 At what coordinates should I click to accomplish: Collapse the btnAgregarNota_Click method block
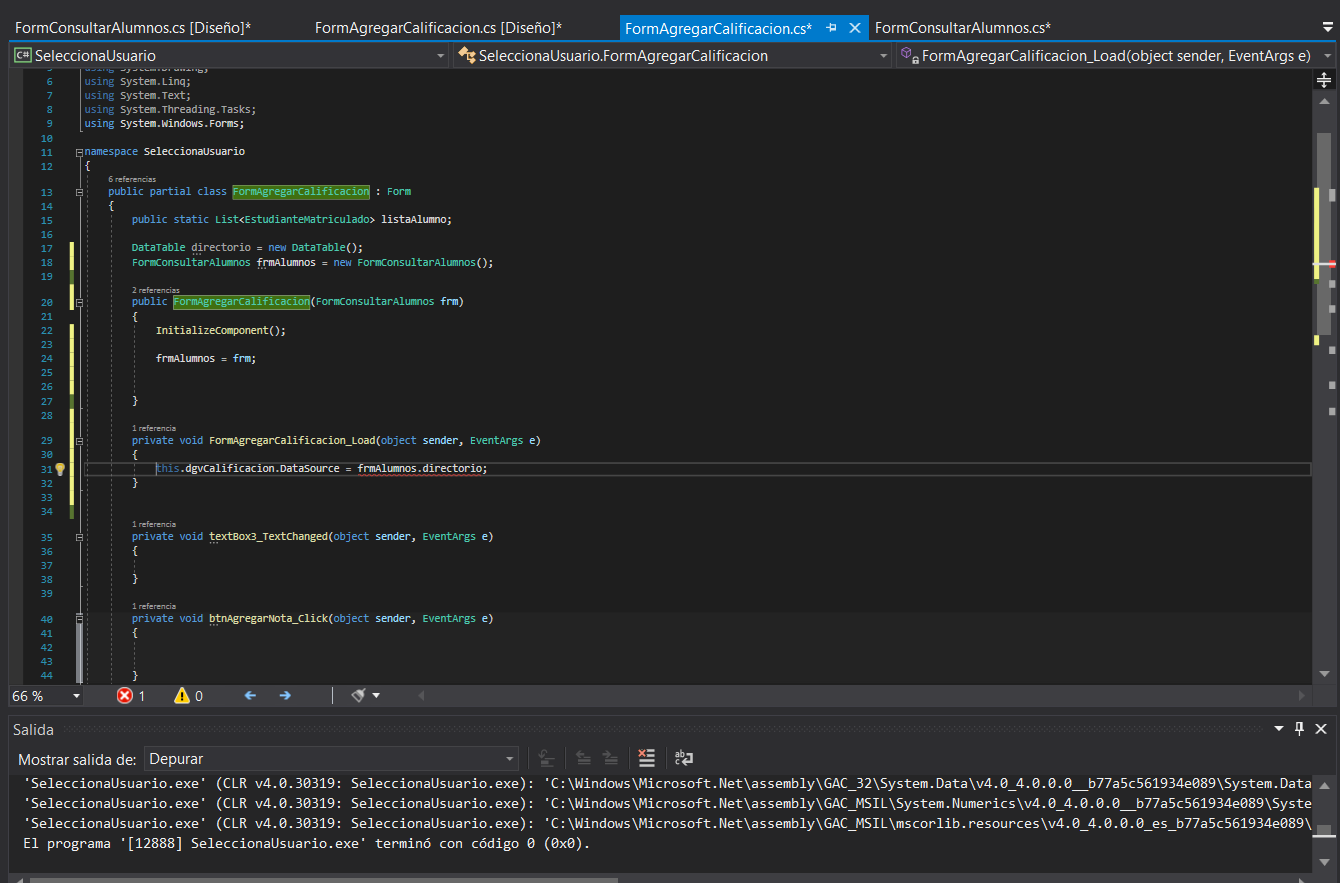(78, 619)
